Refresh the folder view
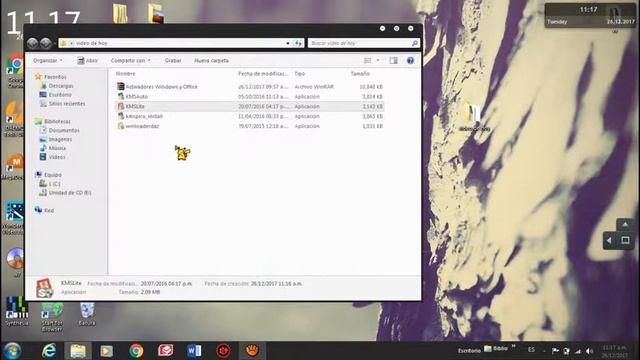 click(298, 43)
